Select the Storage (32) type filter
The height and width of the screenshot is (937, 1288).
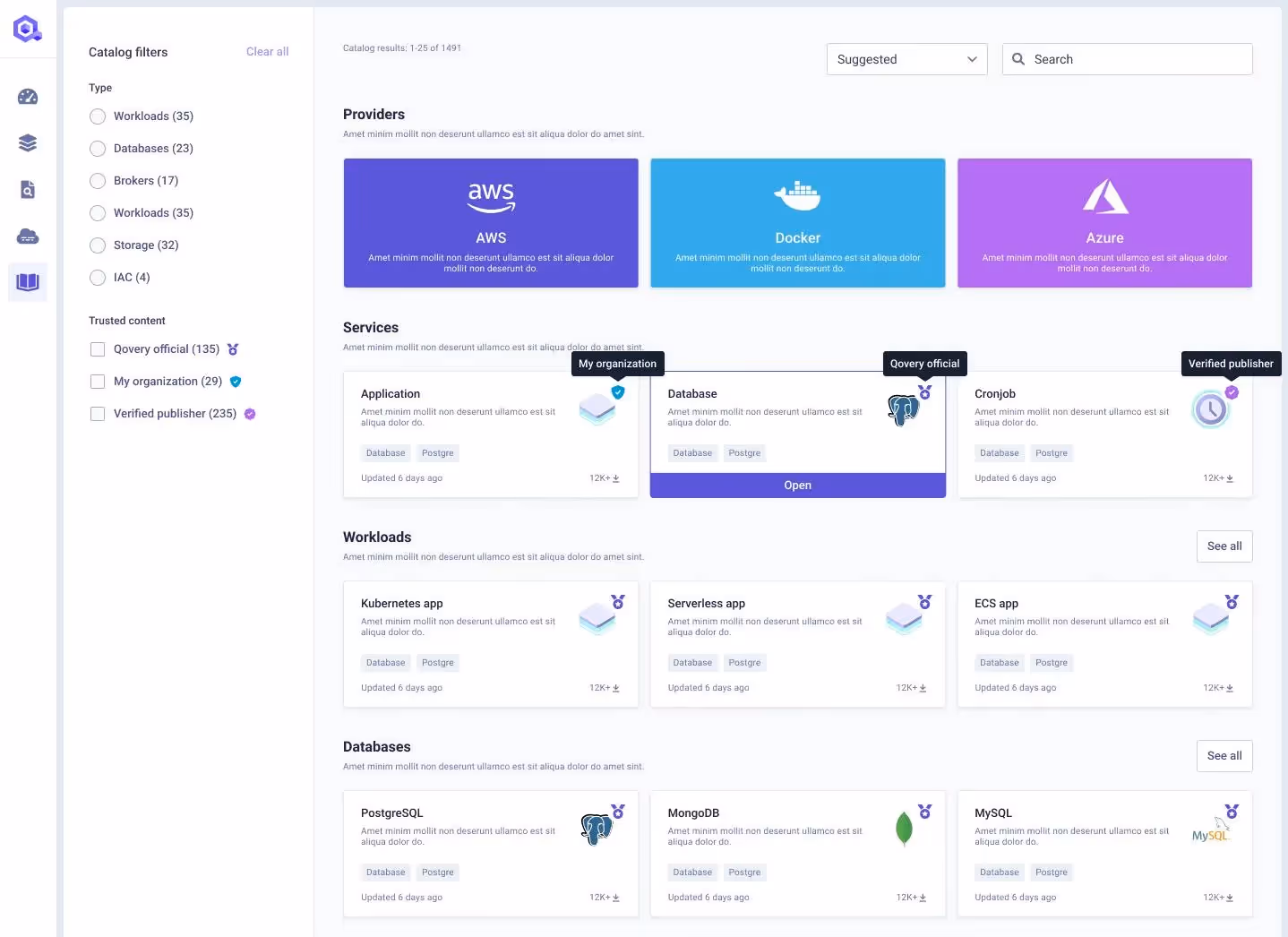[x=98, y=245]
